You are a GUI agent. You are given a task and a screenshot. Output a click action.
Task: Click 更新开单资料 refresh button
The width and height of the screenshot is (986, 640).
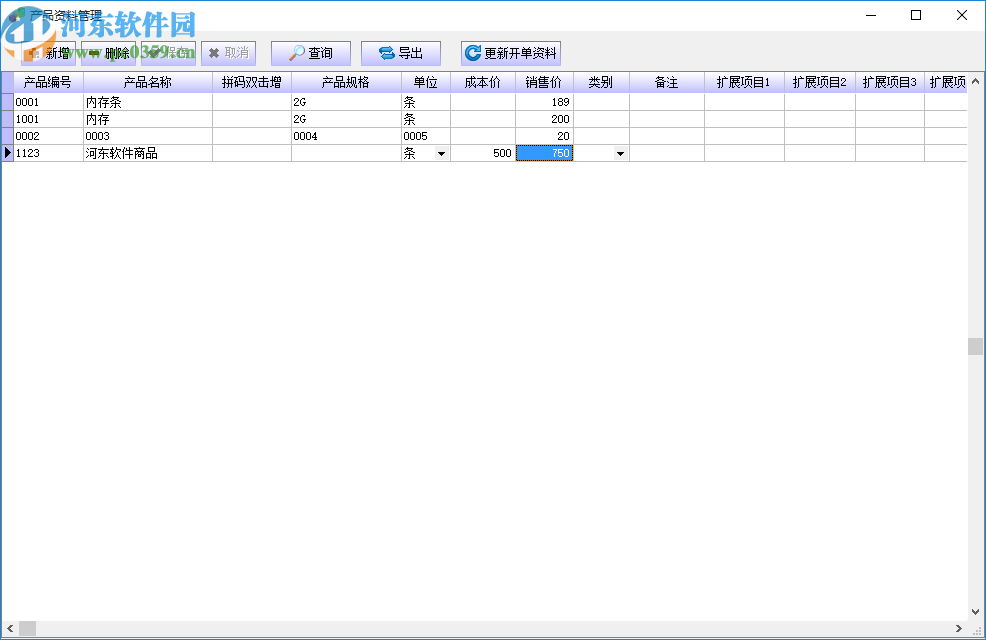pyautogui.click(x=511, y=53)
